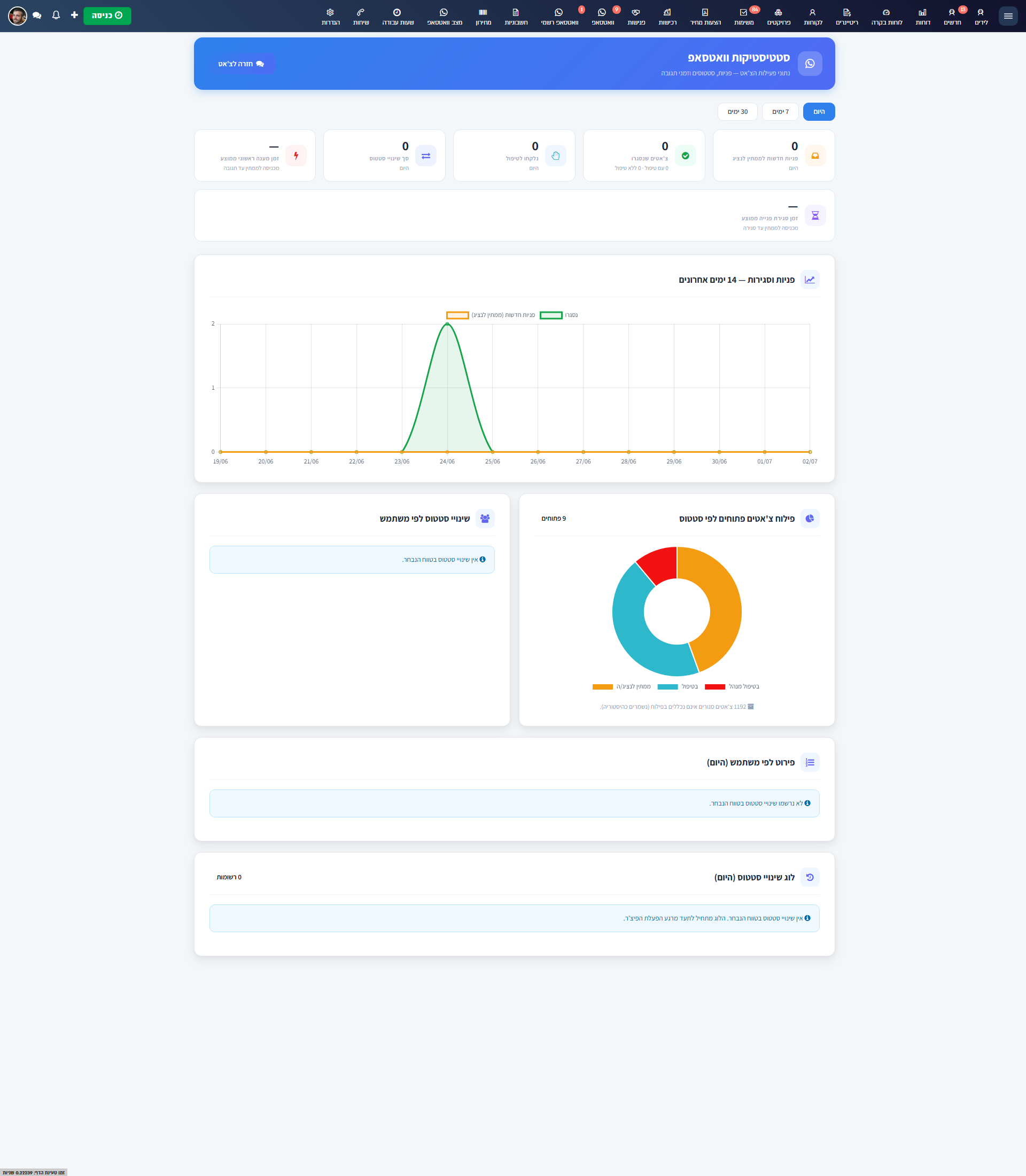Open the חדשים nav item with badge 13
The width and height of the screenshot is (1026, 1176).
tap(952, 16)
